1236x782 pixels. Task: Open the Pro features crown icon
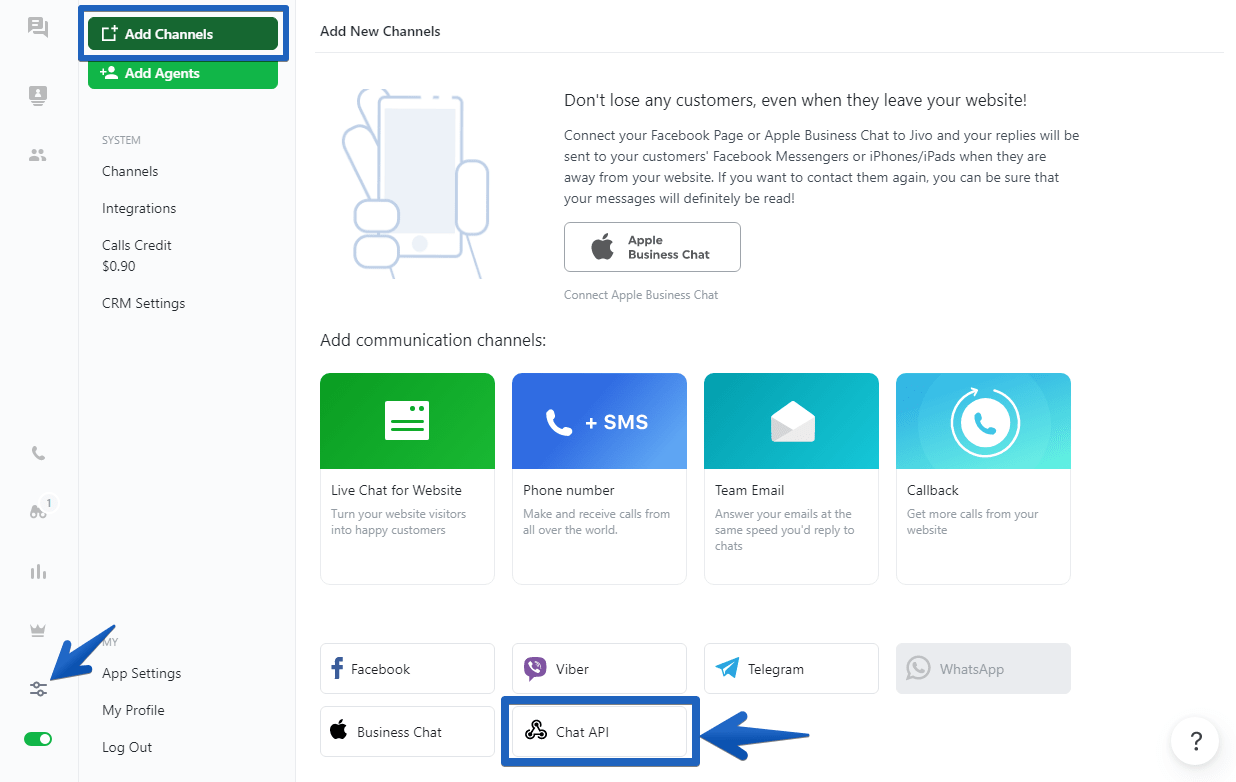pyautogui.click(x=37, y=630)
